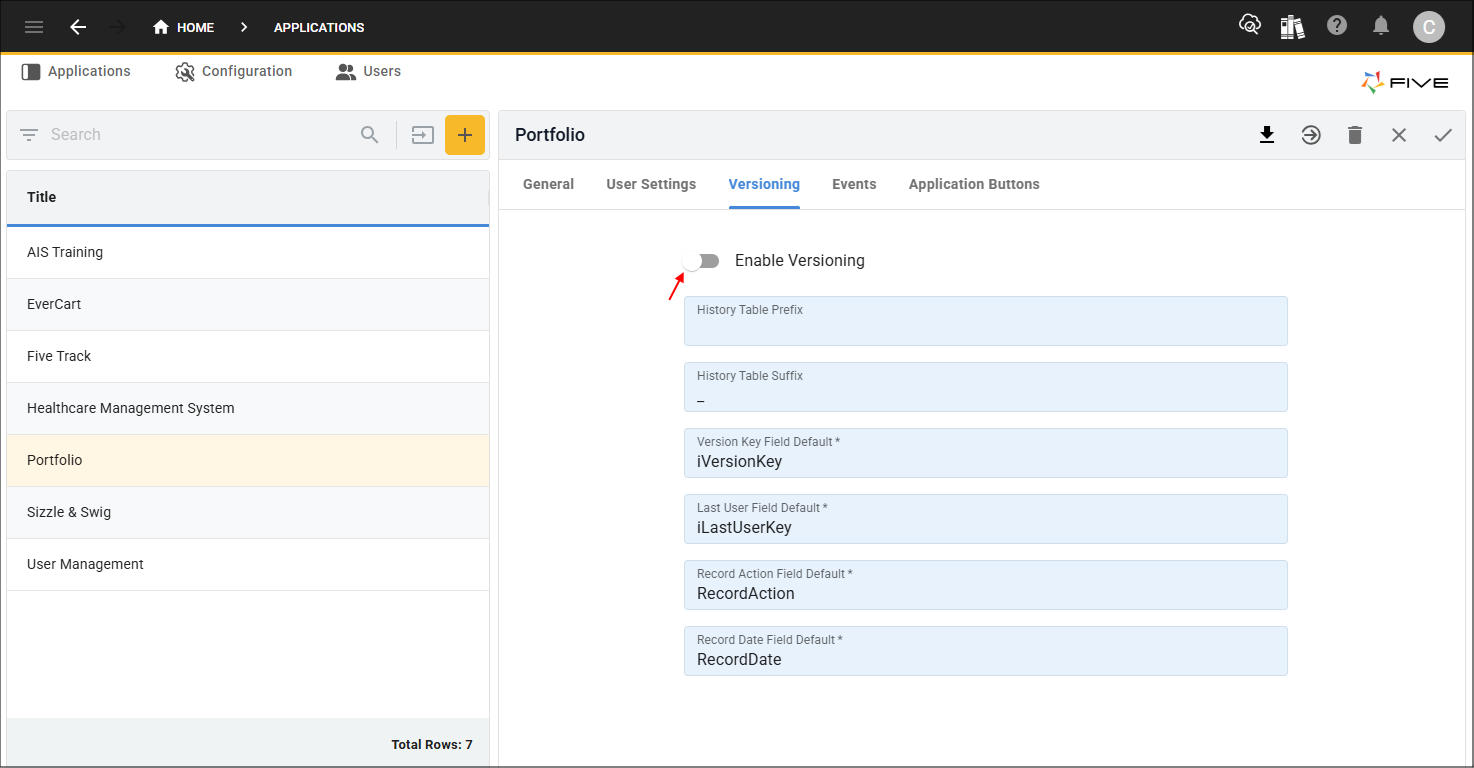
Task: Open the user avatar labeled C
Action: 1428,27
